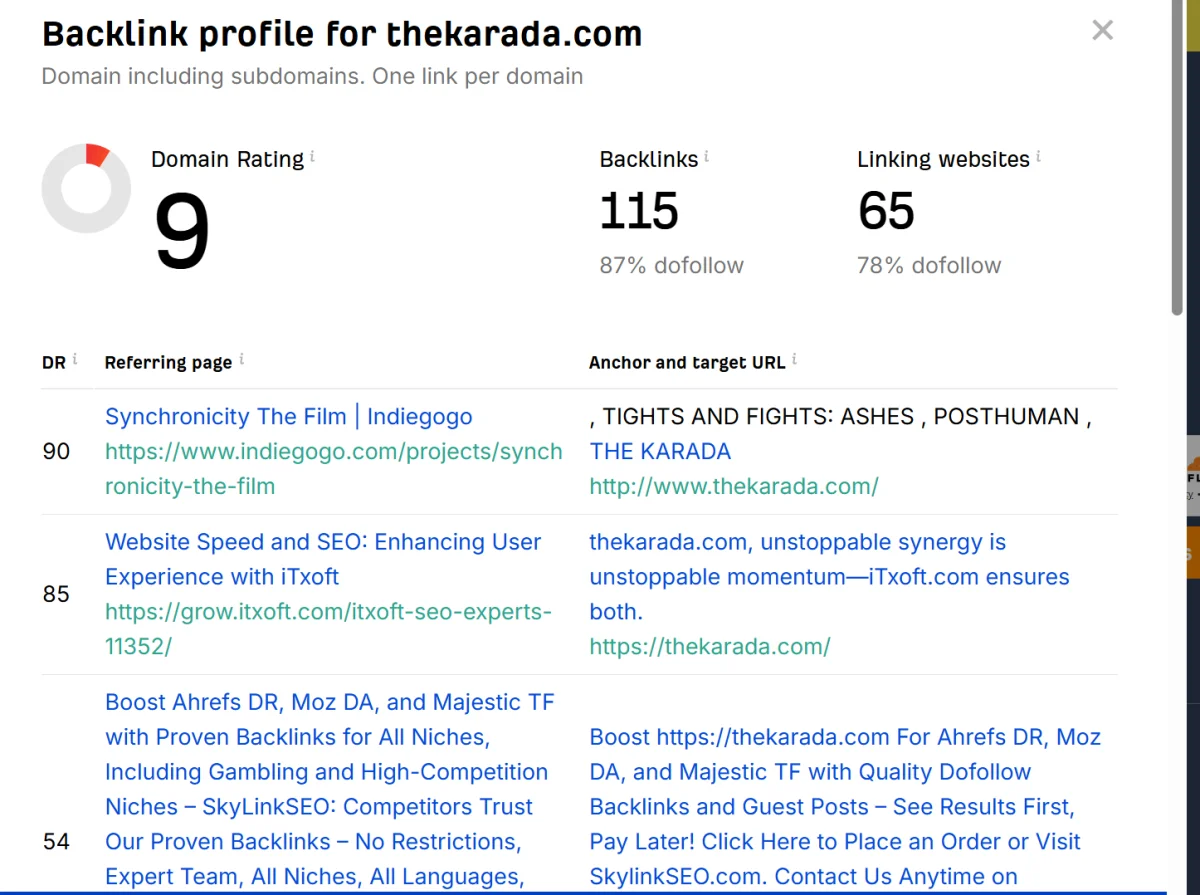1200x895 pixels.
Task: Click the DR value 54 in SkyLinkSEO row
Action: pyautogui.click(x=56, y=842)
